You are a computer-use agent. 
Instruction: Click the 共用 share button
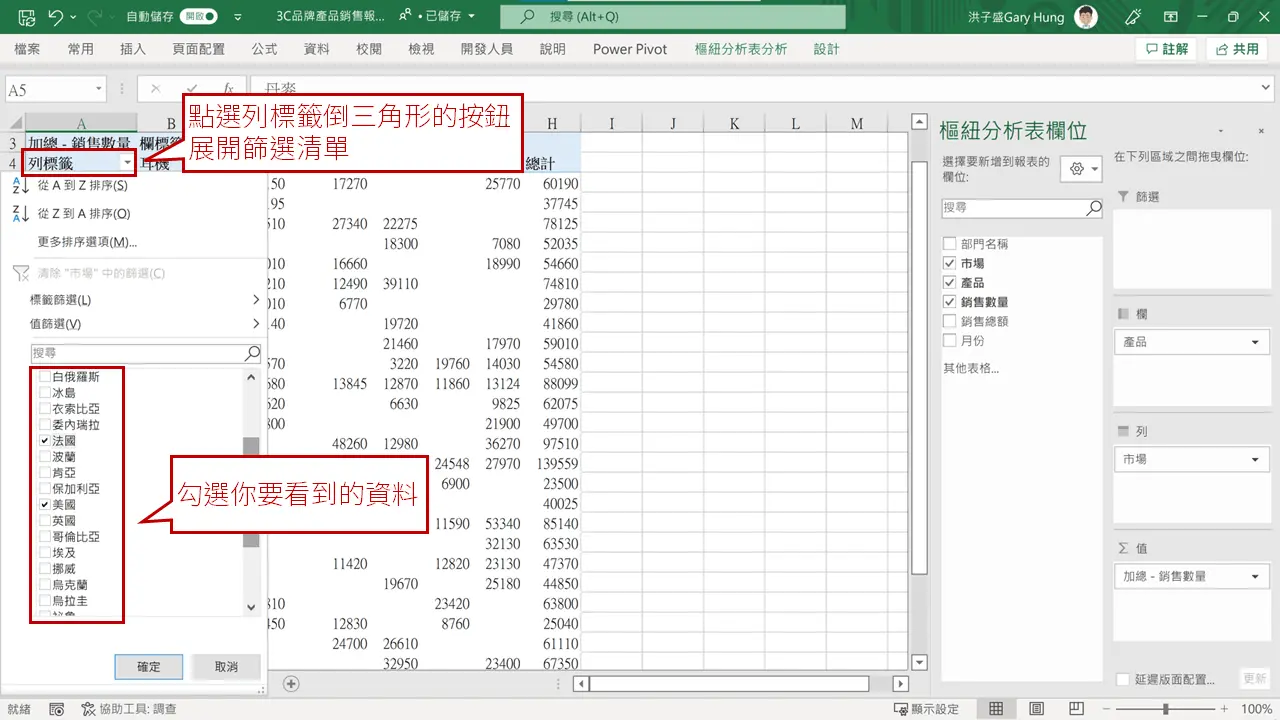pos(1237,49)
